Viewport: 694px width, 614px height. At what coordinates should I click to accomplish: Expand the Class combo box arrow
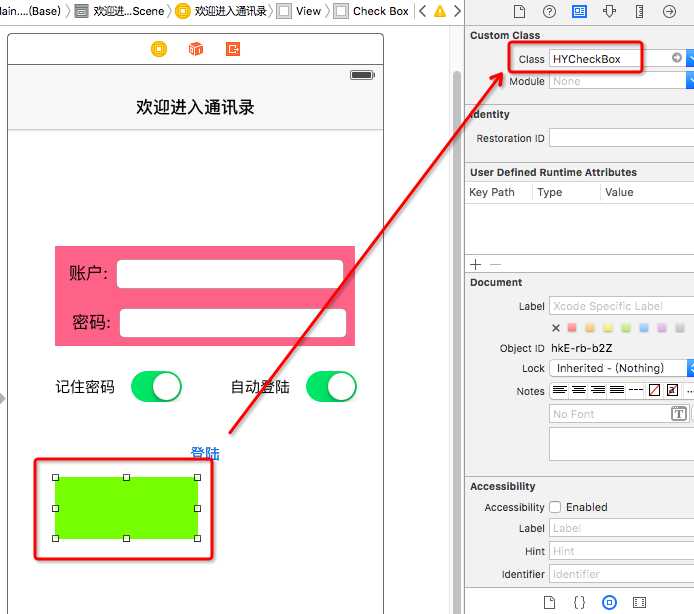(x=689, y=59)
